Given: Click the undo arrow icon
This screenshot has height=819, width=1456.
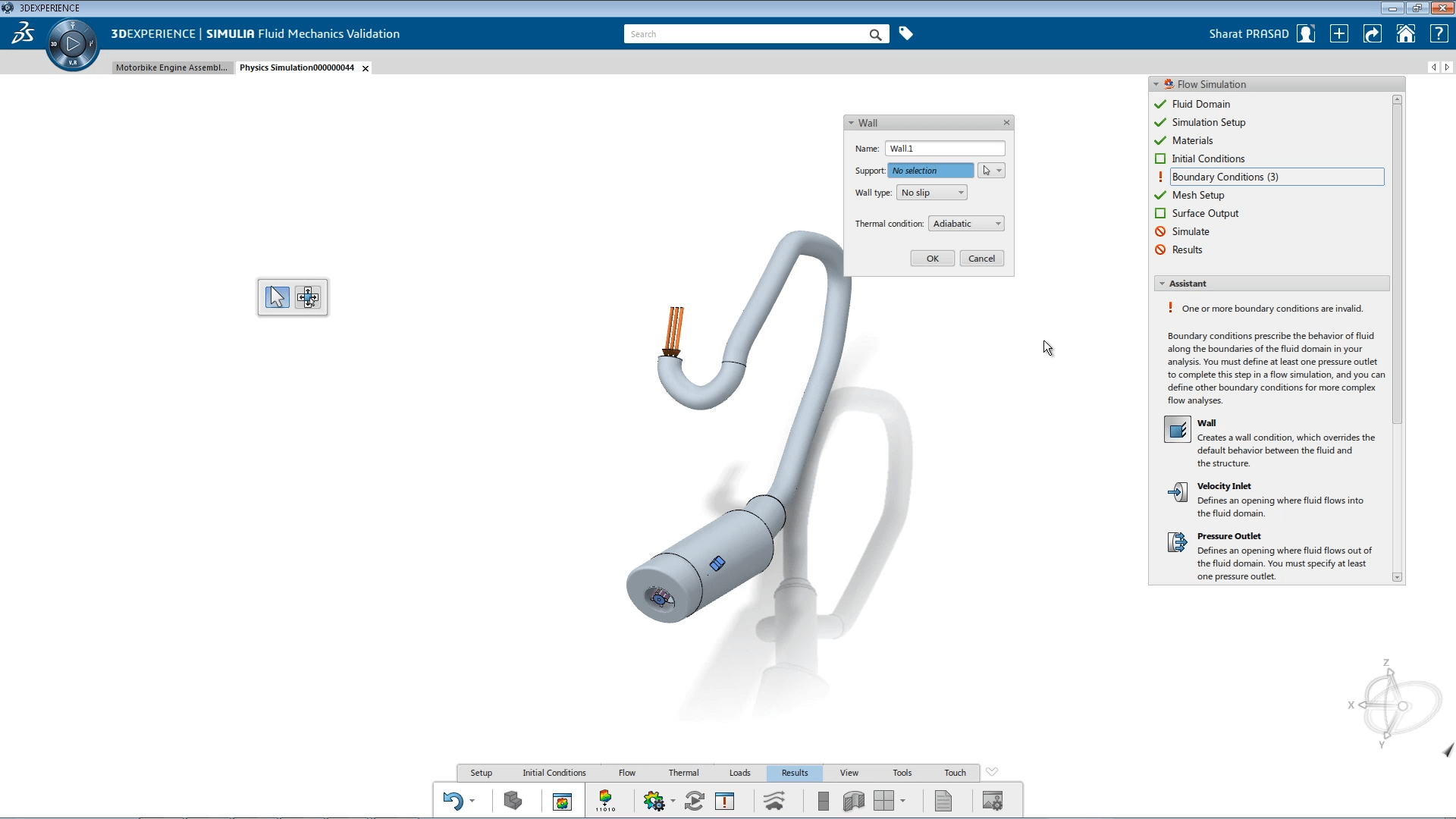Looking at the screenshot, I should [x=453, y=801].
